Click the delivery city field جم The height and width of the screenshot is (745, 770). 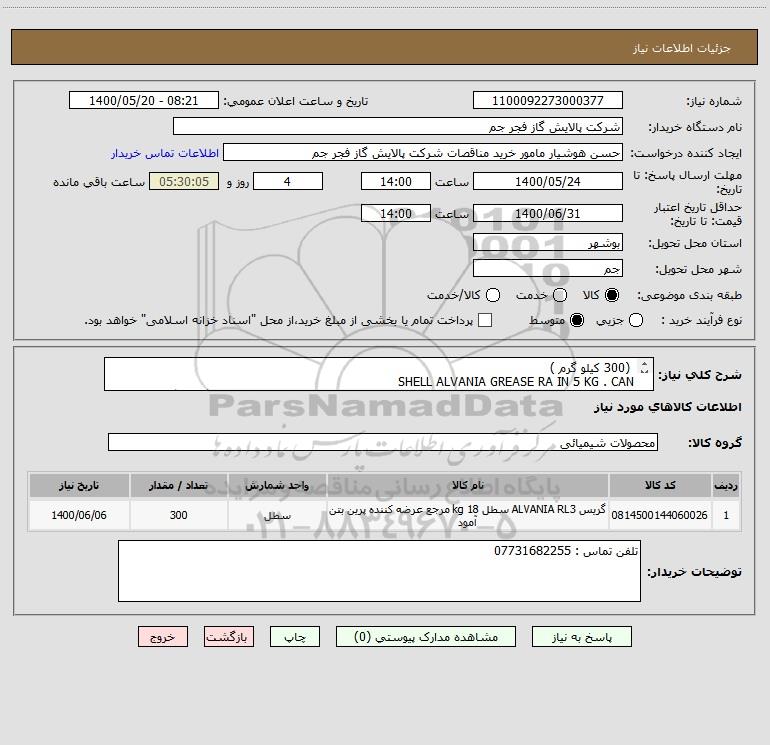548,268
